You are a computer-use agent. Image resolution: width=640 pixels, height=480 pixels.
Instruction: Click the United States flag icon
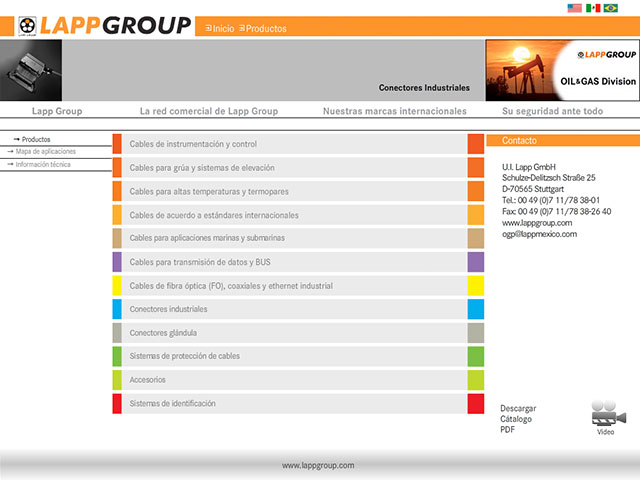coord(574,8)
